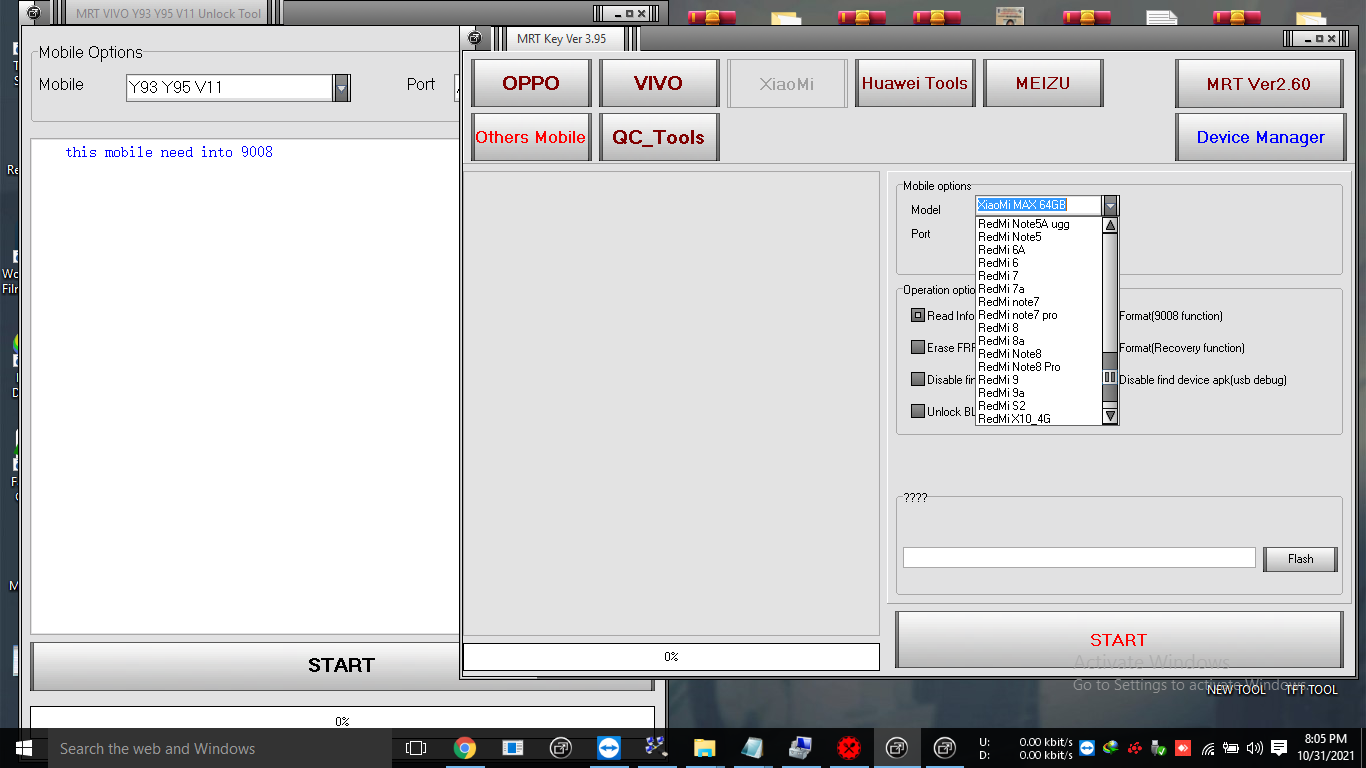Open the OPPO tools section

(531, 83)
